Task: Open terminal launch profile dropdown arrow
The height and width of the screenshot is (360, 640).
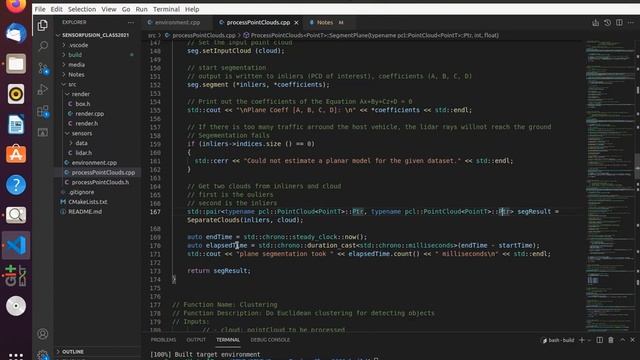Action: coord(589,340)
